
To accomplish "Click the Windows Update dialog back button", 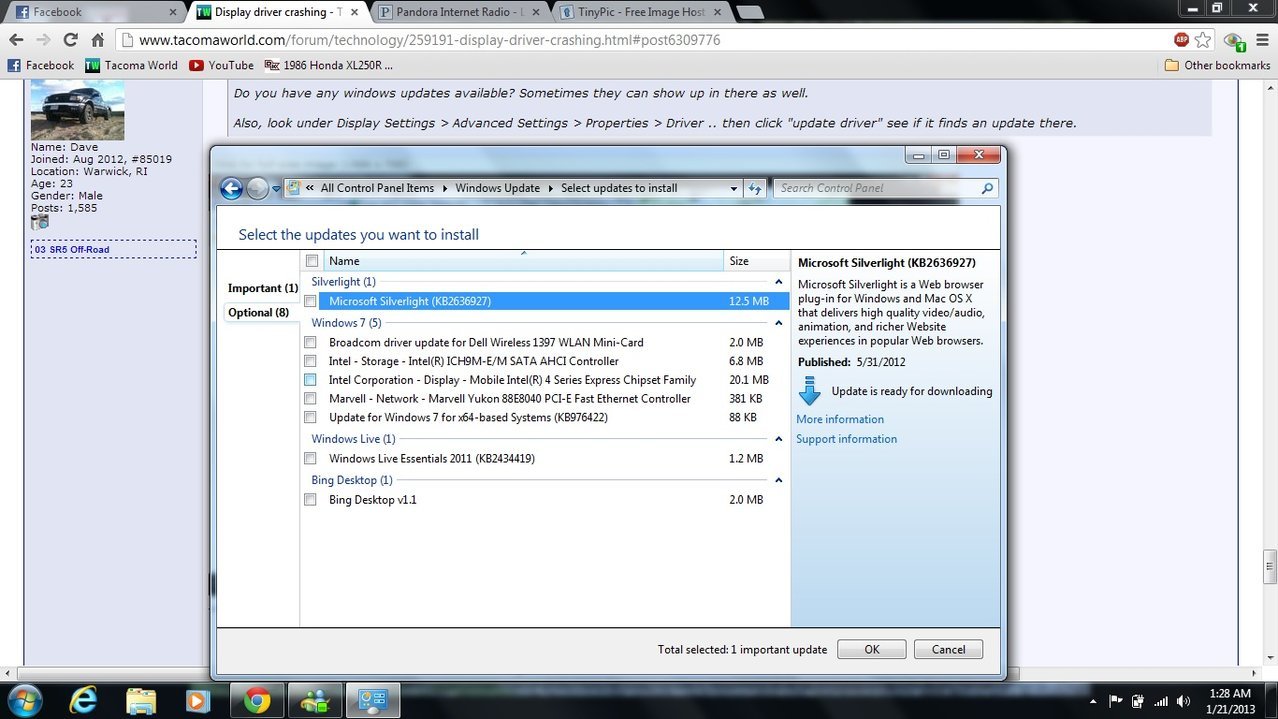I will pos(232,188).
